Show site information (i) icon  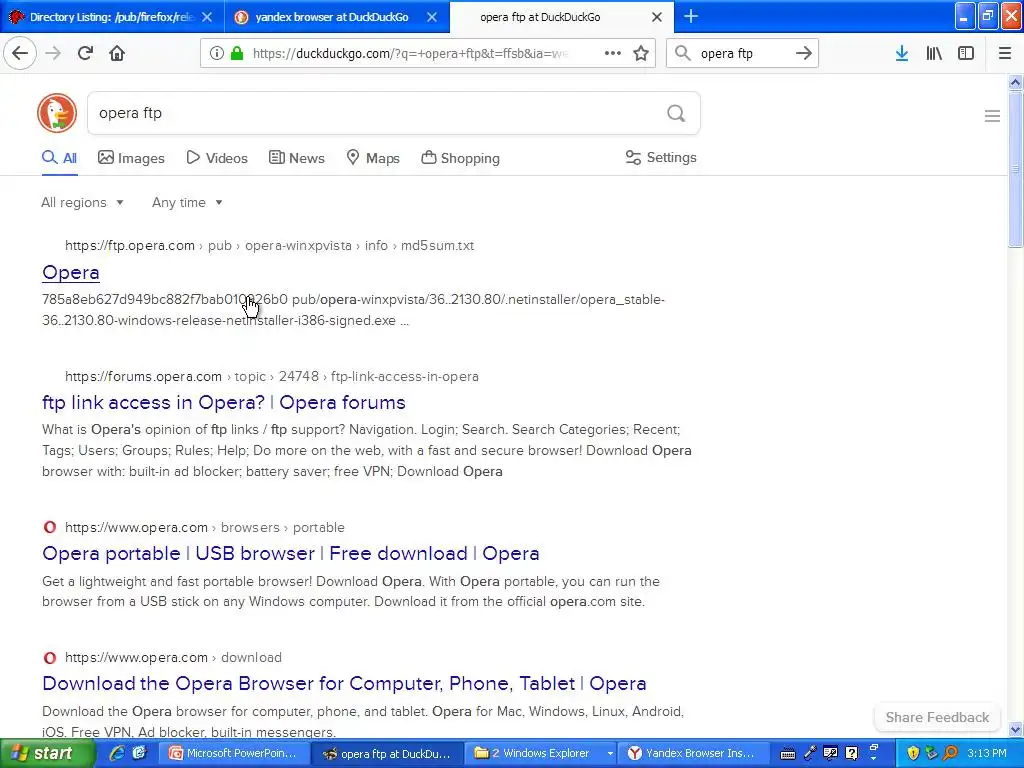[x=216, y=53]
